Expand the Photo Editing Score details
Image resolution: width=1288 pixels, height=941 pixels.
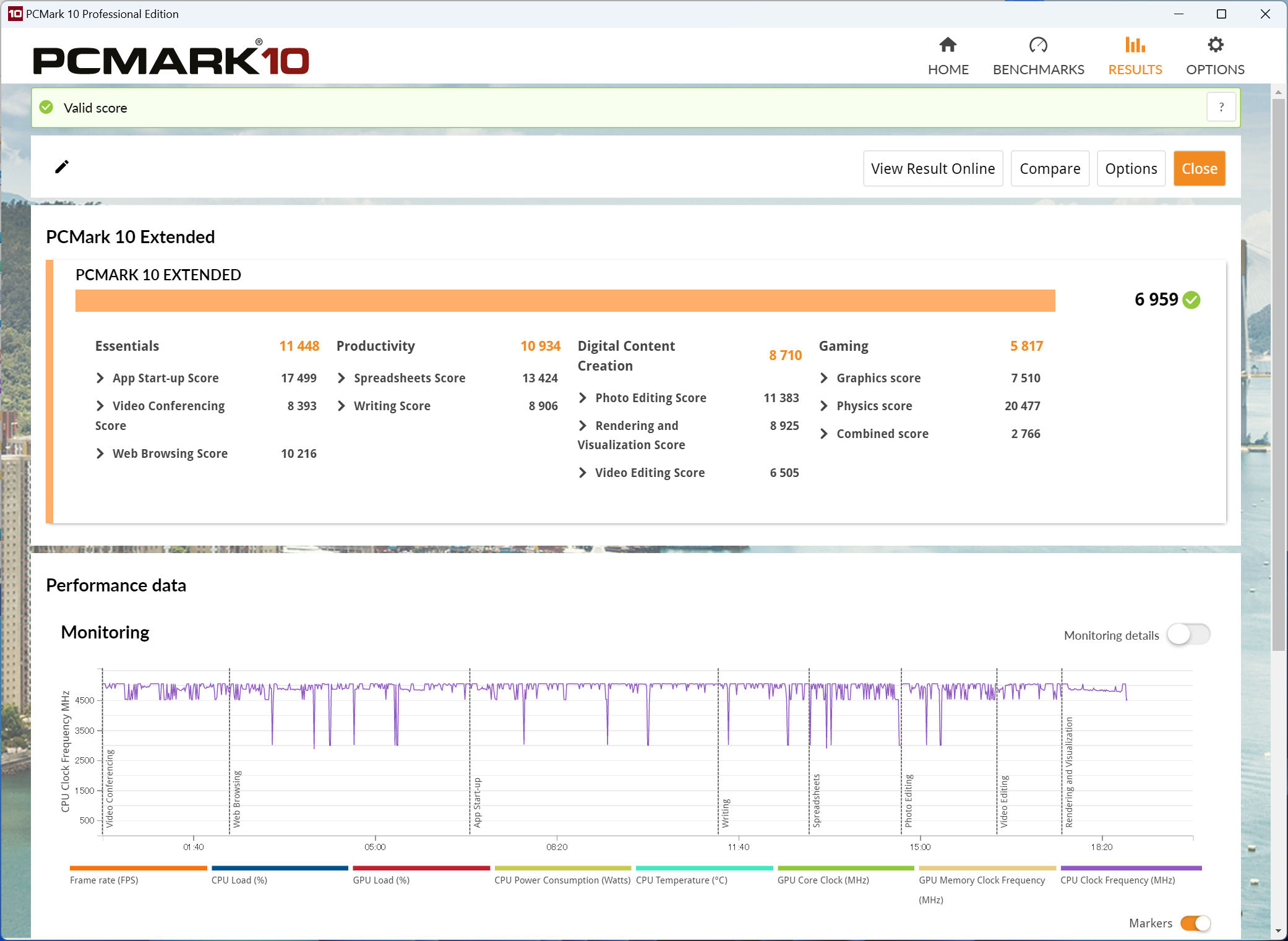click(x=583, y=398)
